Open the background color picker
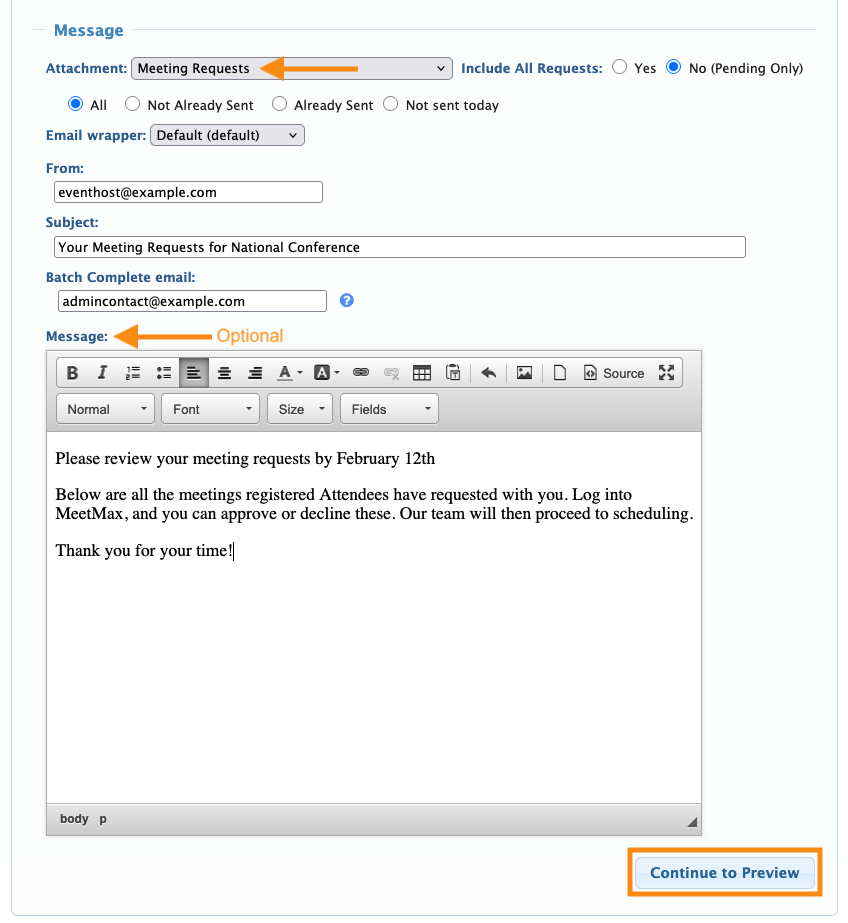This screenshot has width=848, height=923. (327, 373)
